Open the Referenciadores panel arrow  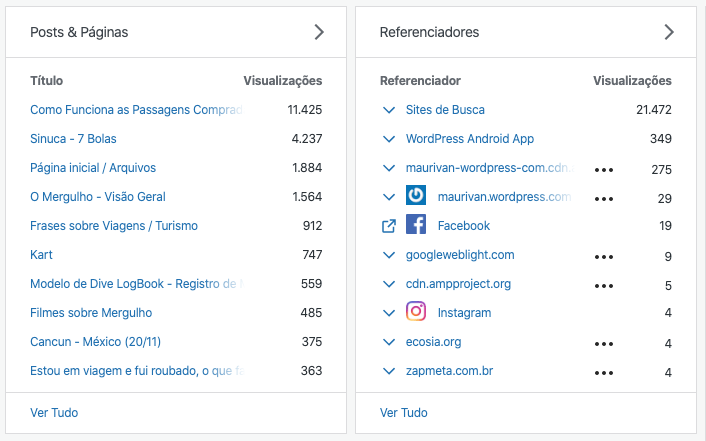[669, 32]
